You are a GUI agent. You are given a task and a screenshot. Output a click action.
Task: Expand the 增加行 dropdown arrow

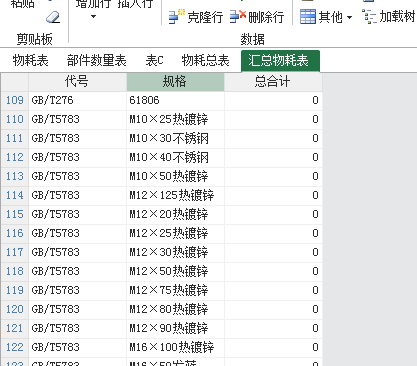pyautogui.click(x=93, y=16)
